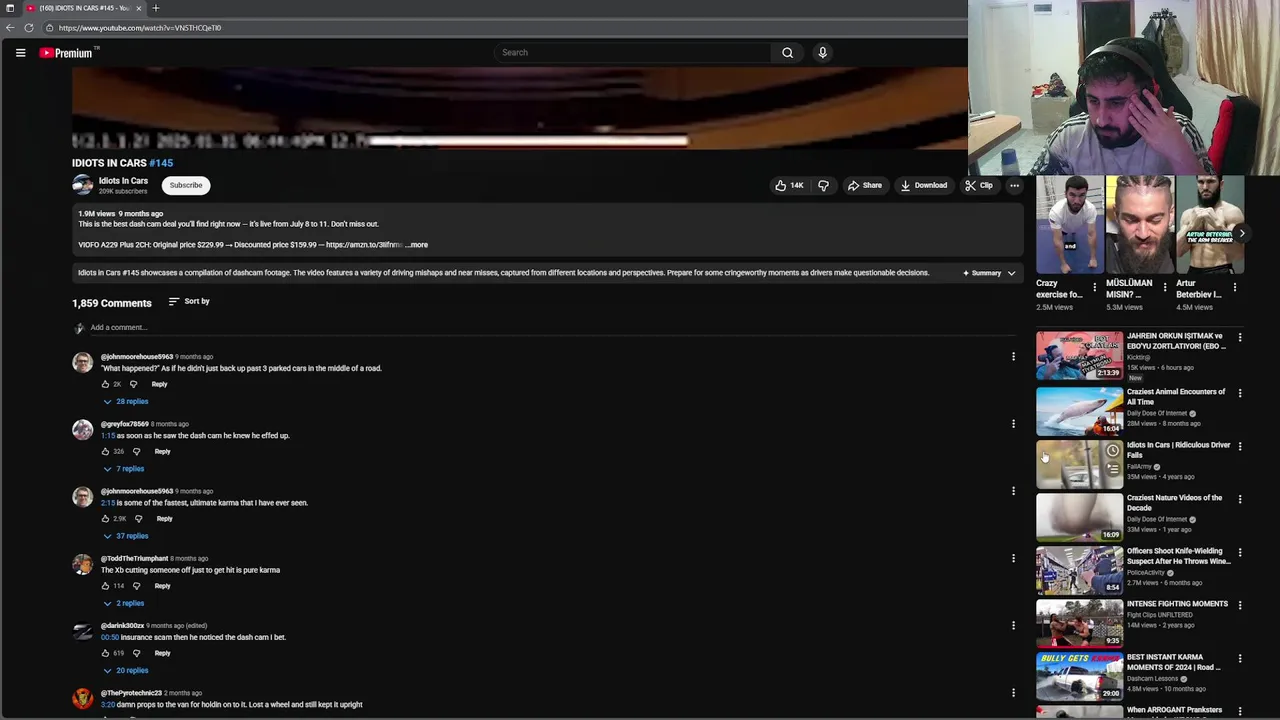Open options menu for 'What happened?' comment

(x=1013, y=357)
